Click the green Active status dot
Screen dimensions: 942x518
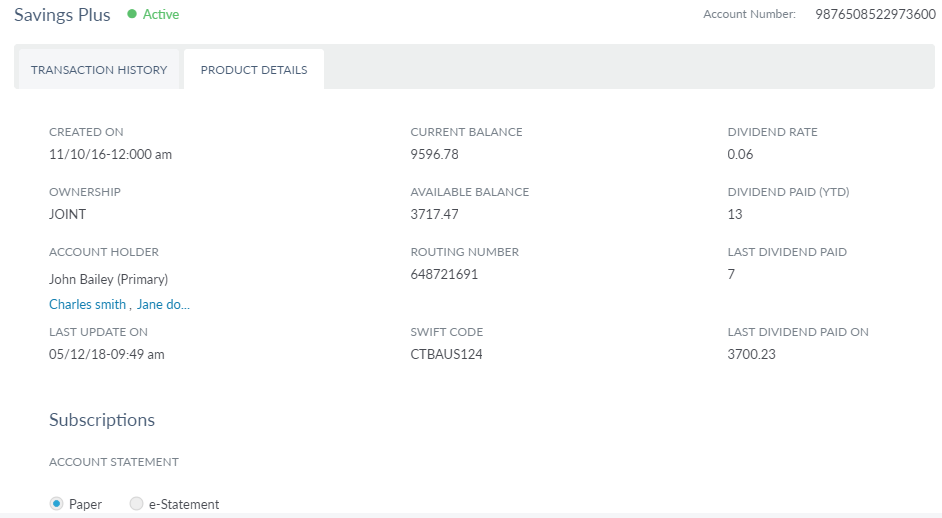(x=132, y=14)
